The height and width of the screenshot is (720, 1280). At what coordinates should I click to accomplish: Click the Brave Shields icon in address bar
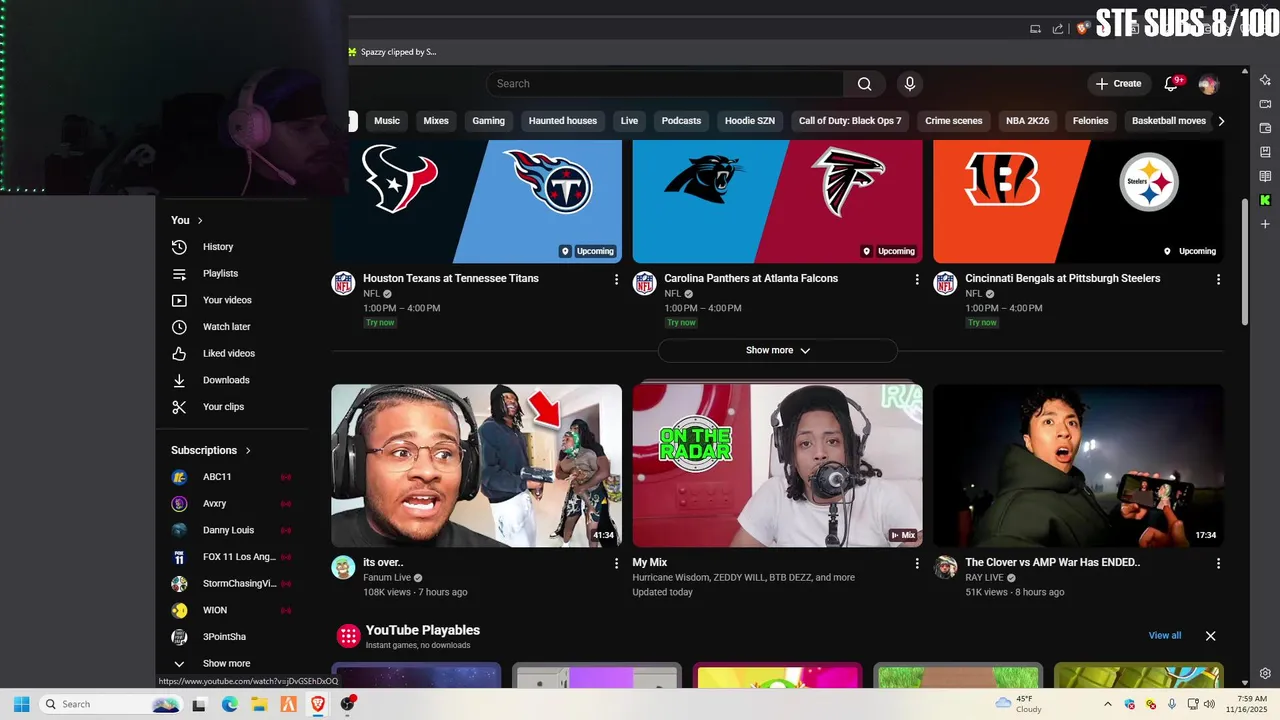(1082, 29)
